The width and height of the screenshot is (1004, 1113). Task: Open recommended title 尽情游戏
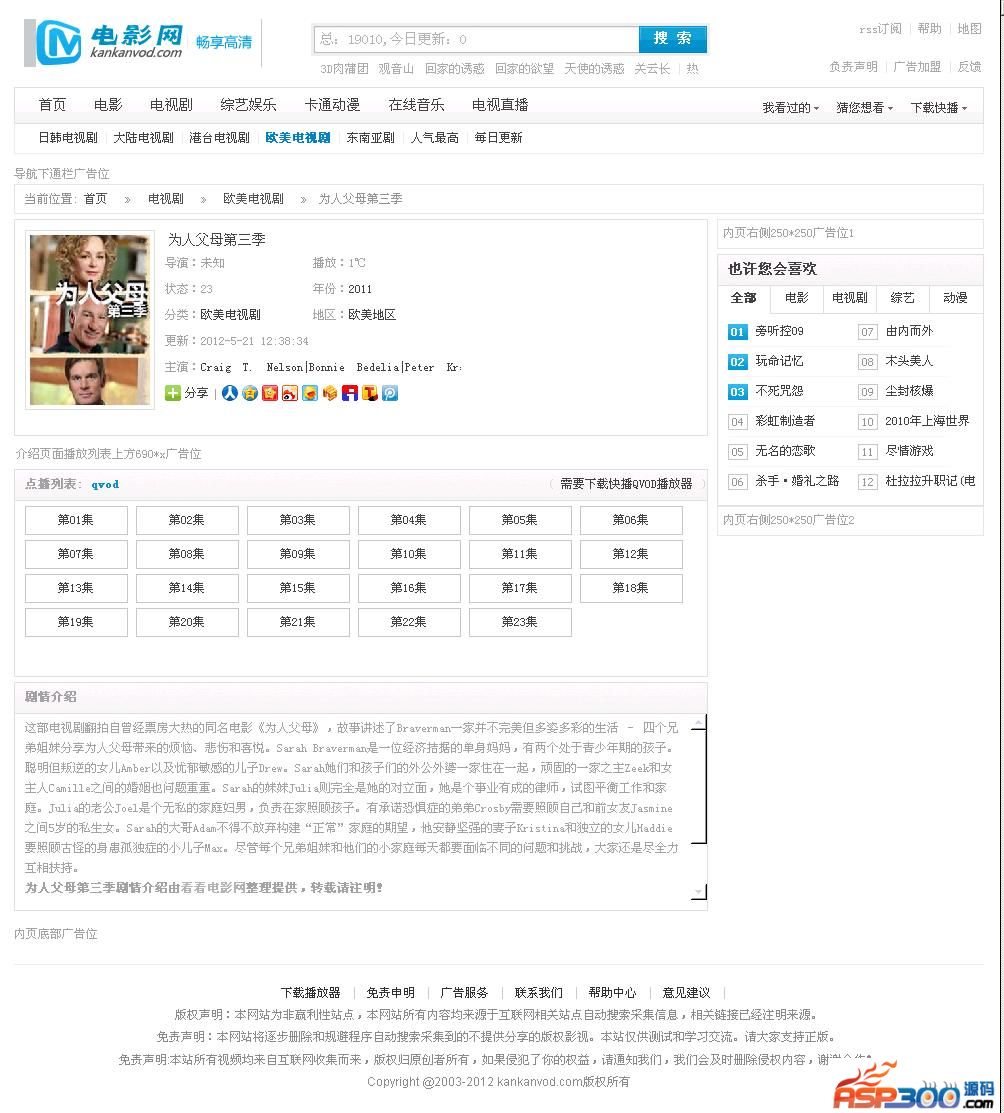910,450
